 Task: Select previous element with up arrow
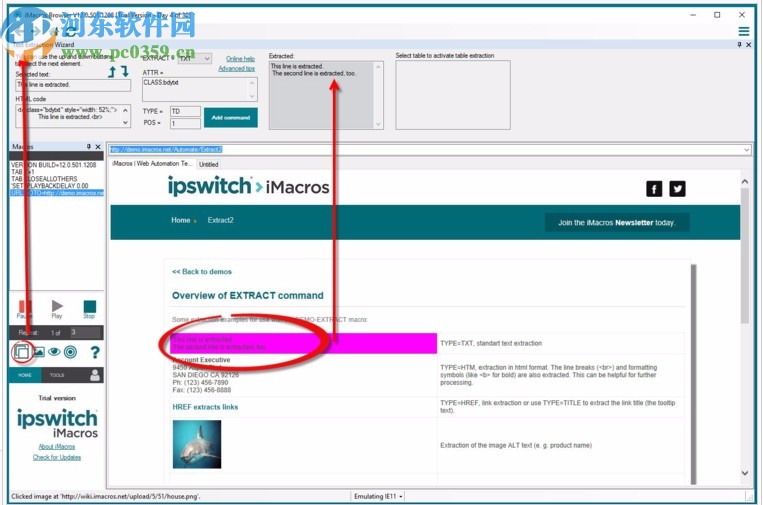point(112,72)
